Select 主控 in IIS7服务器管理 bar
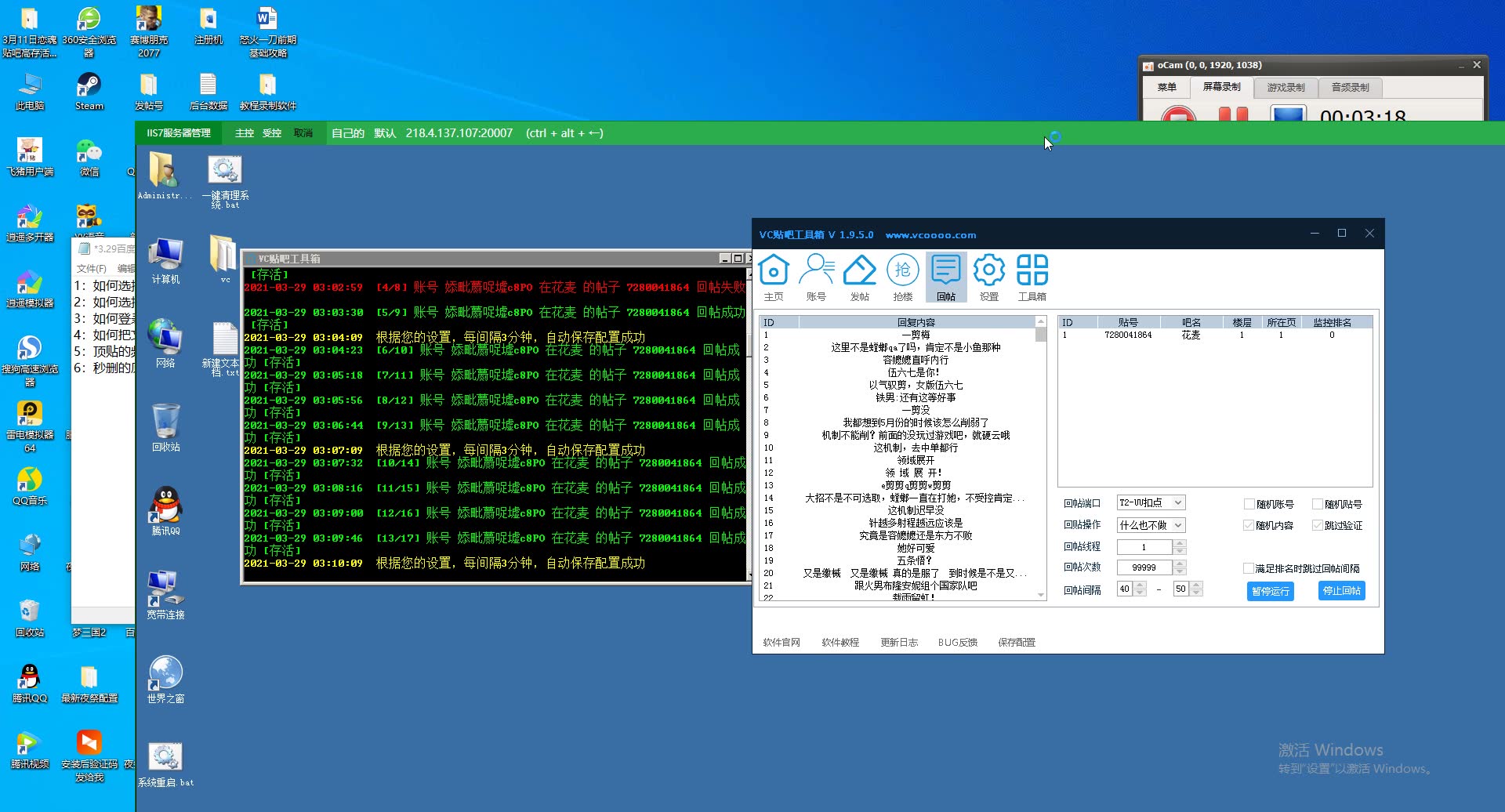 [x=245, y=133]
